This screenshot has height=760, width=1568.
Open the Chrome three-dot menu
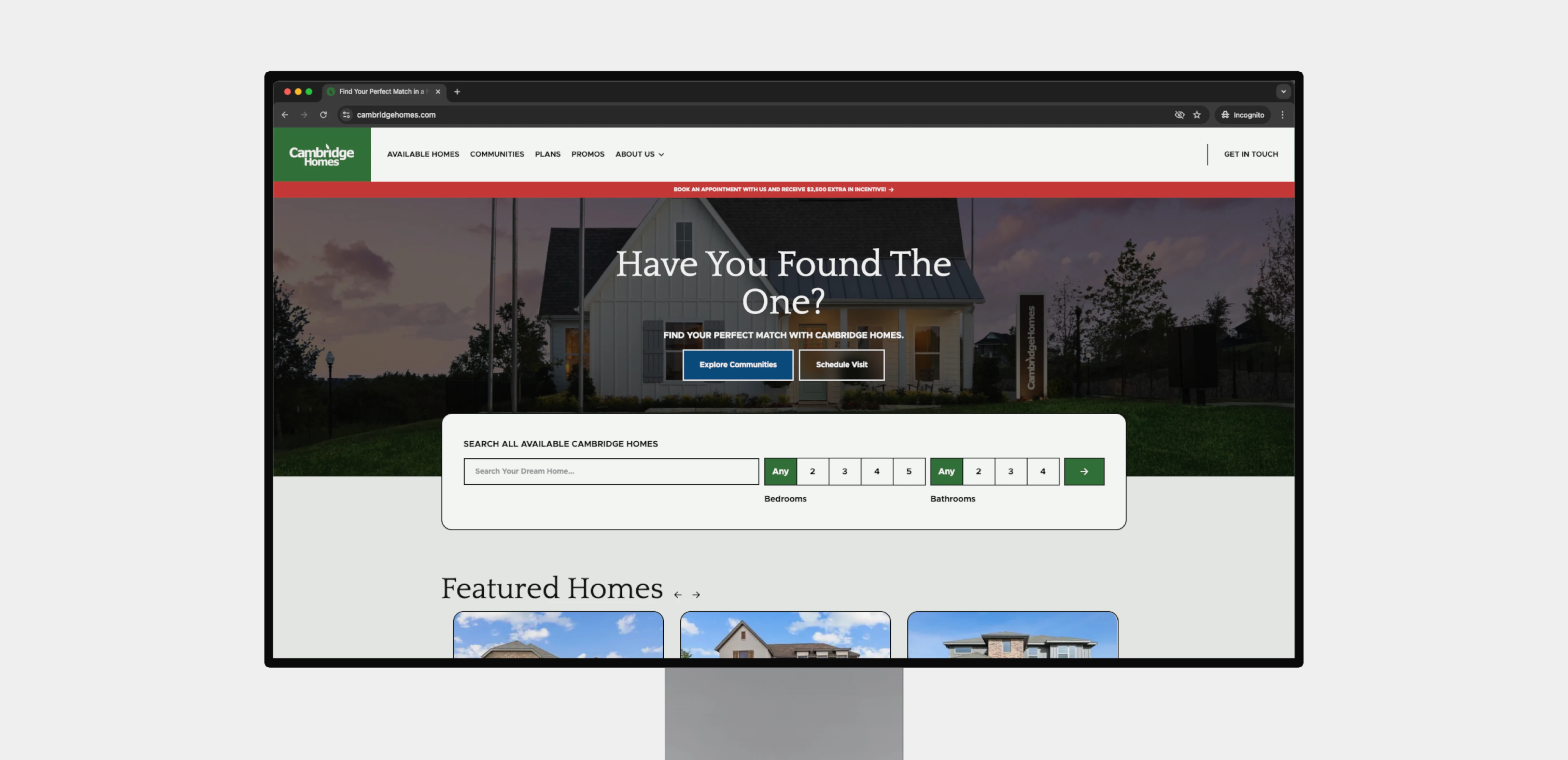click(1283, 115)
